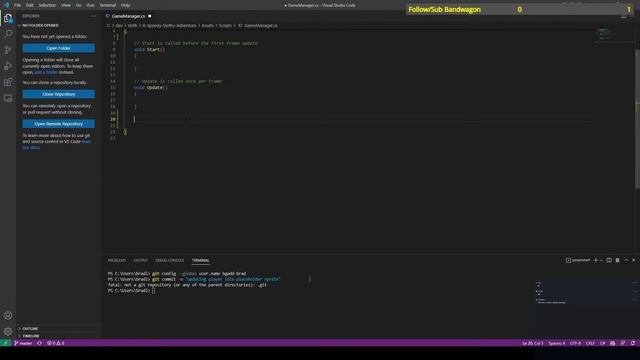The width and height of the screenshot is (640, 360).
Task: Open the File menu
Action: [x=18, y=5]
